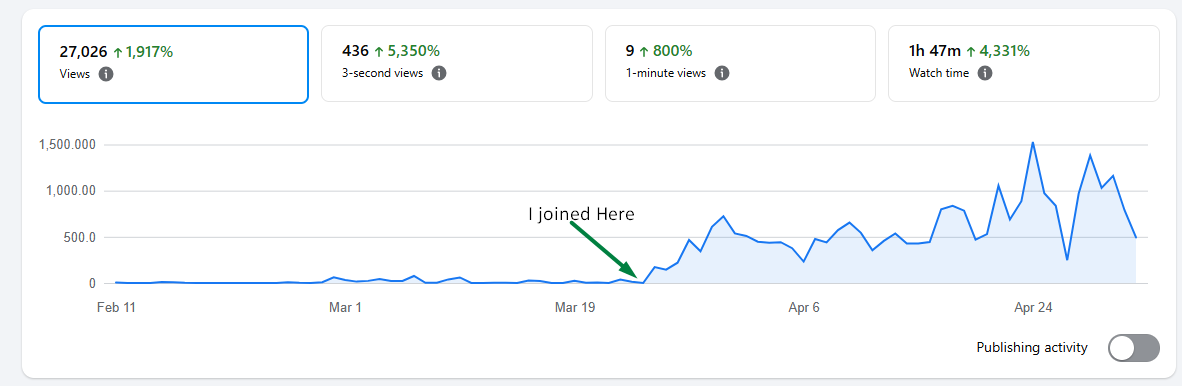Switch to the Watch time metric card
The height and width of the screenshot is (386, 1182).
(x=1024, y=64)
